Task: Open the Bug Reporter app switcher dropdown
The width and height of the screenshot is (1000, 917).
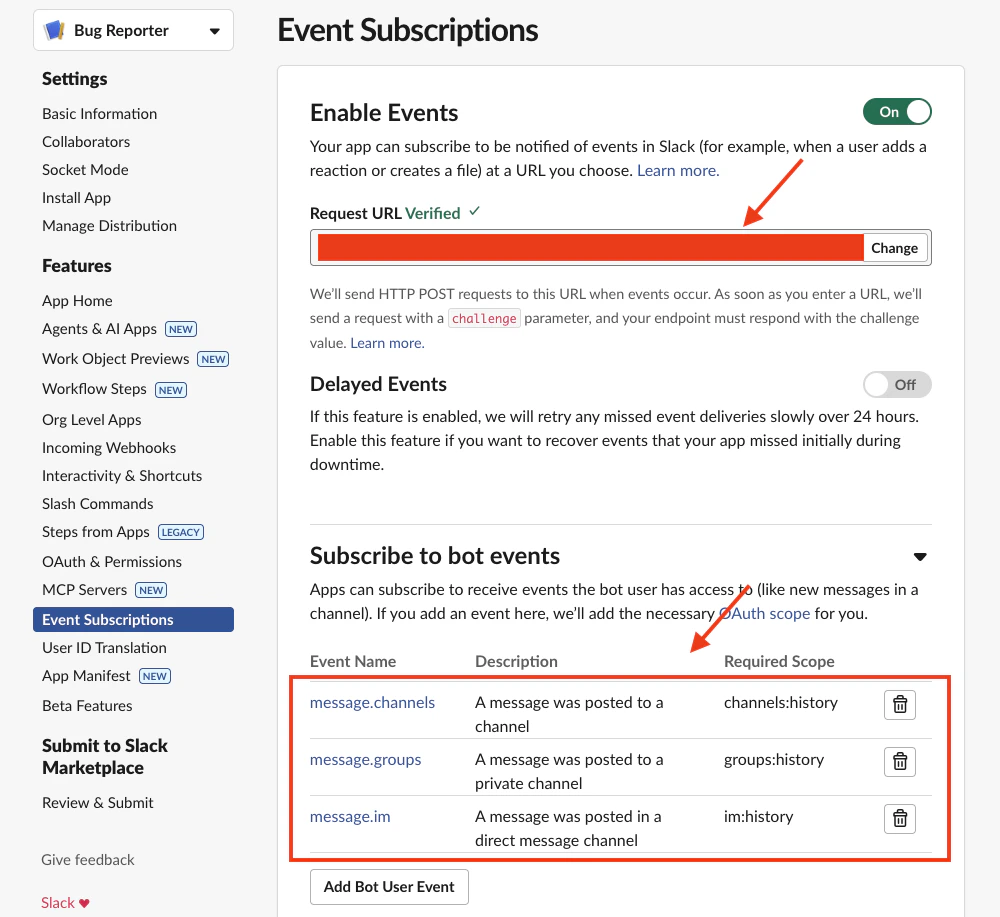Action: pyautogui.click(x=214, y=30)
